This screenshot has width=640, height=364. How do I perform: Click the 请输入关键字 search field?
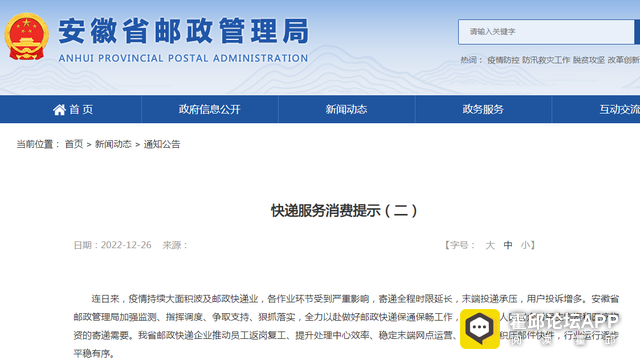coord(546,32)
